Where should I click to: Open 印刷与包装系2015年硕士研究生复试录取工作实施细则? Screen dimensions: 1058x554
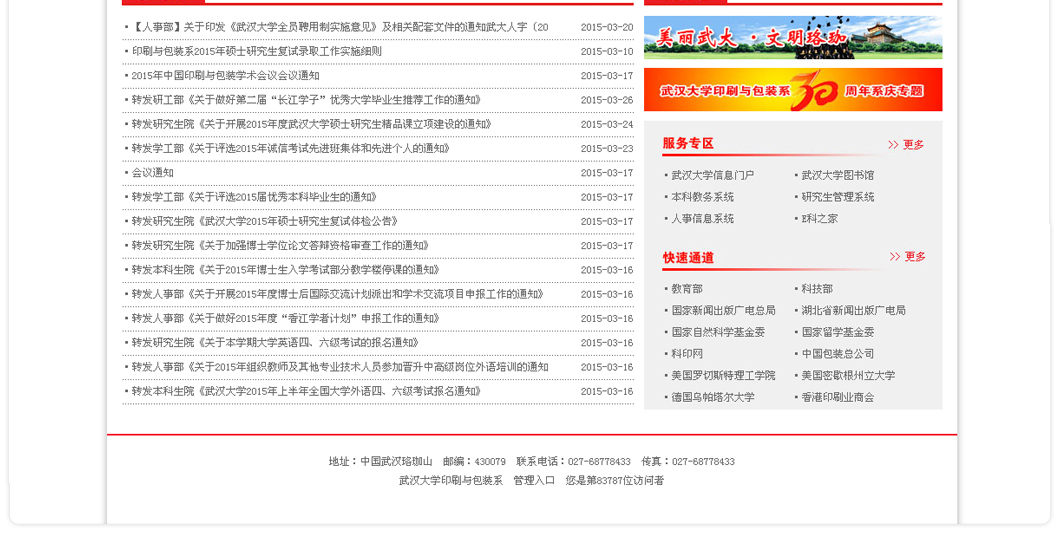pyautogui.click(x=256, y=51)
